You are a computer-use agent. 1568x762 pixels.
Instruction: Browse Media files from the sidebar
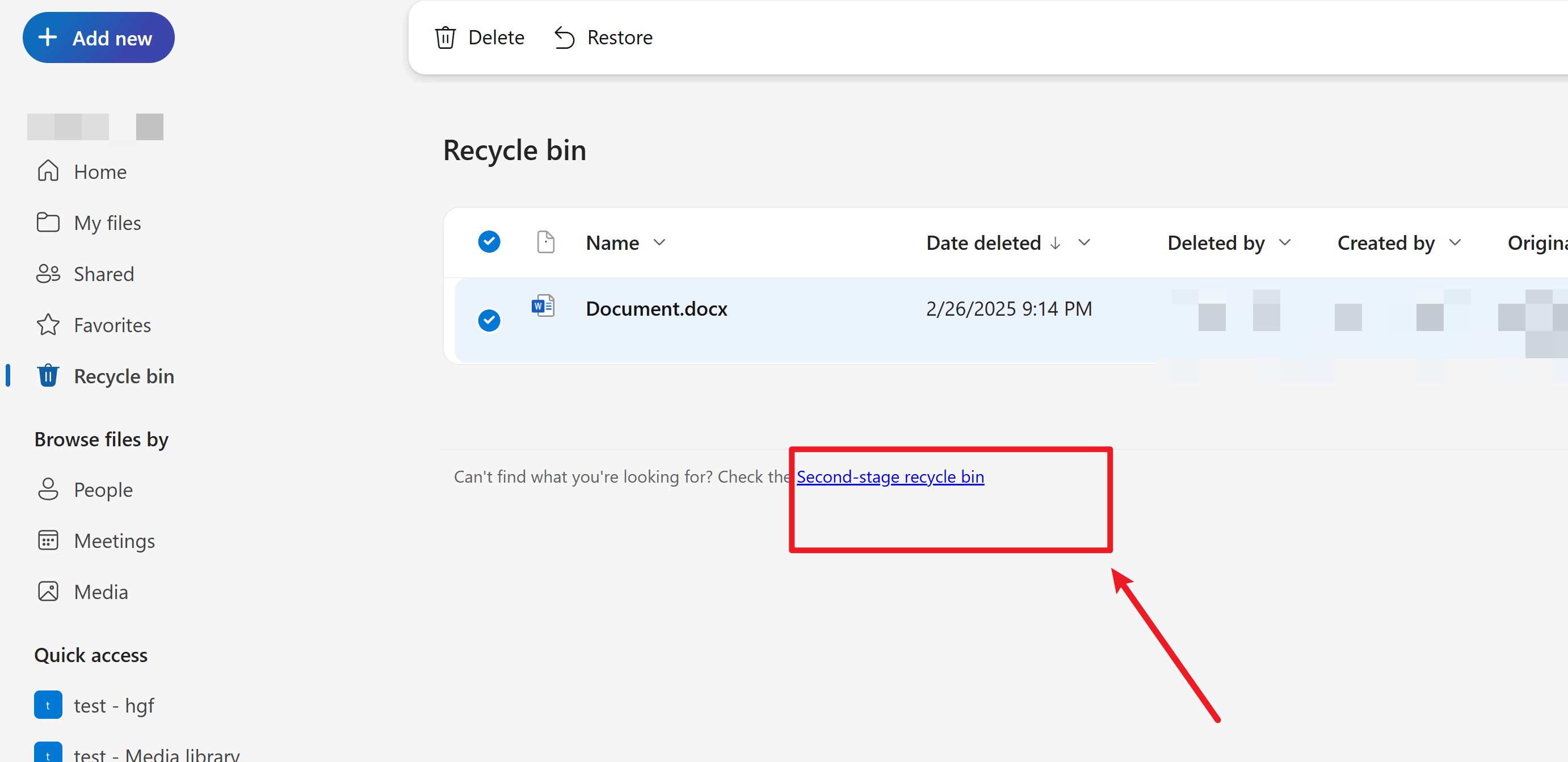pos(100,591)
